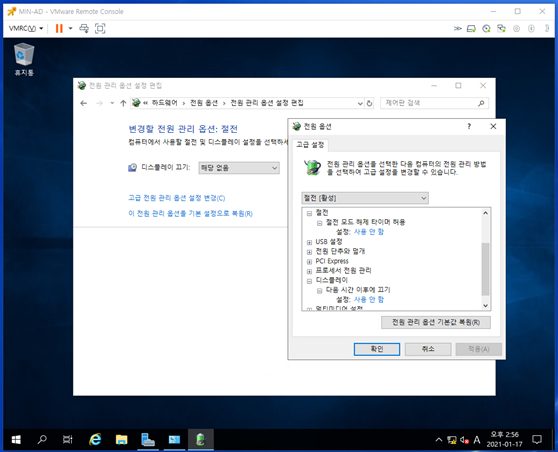558x452 pixels.
Task: Open taskbar search magnifier
Action: 42,440
